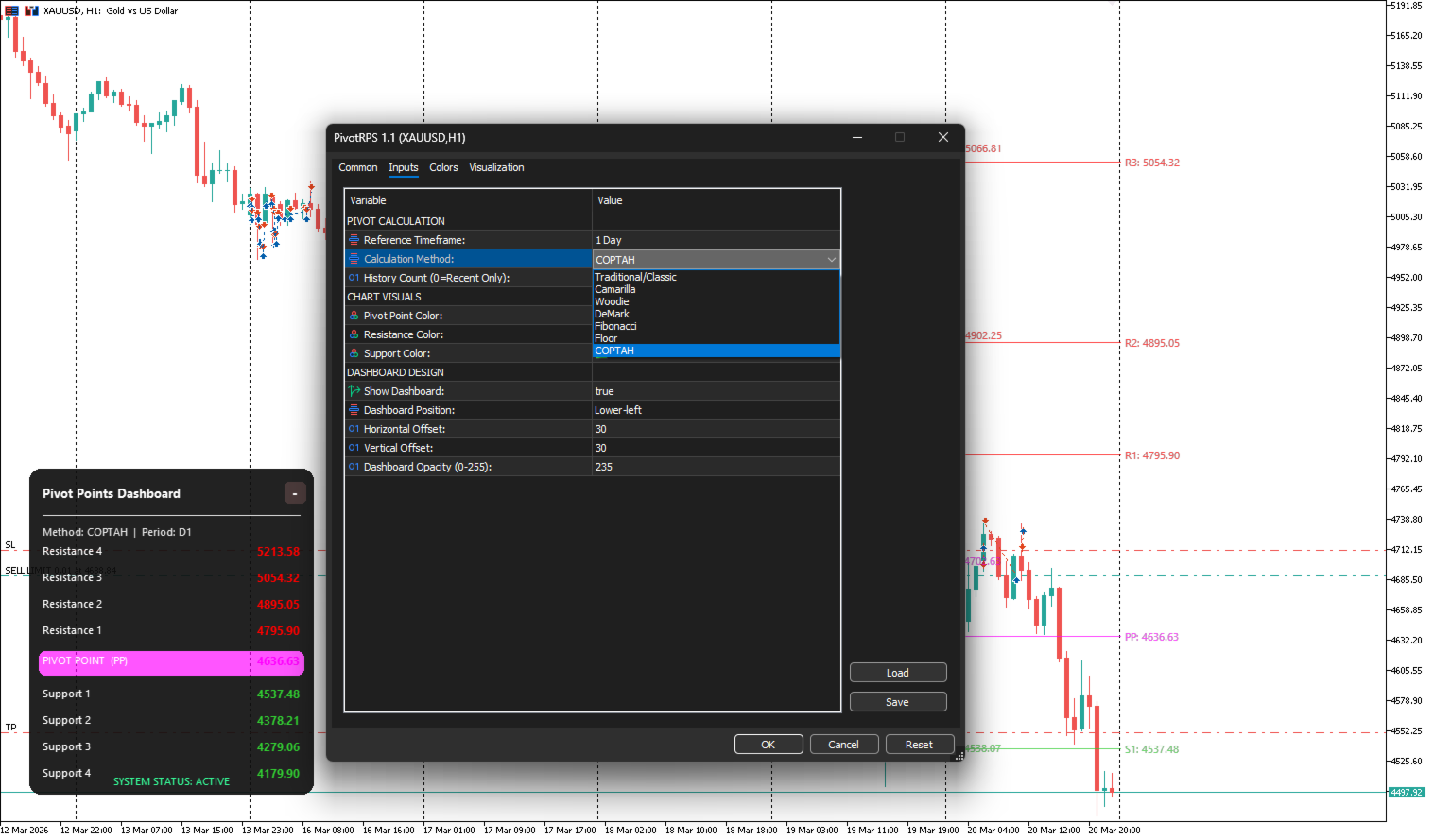Switch to the Inputs tab
Viewport: 1434px width, 840px height.
404,167
